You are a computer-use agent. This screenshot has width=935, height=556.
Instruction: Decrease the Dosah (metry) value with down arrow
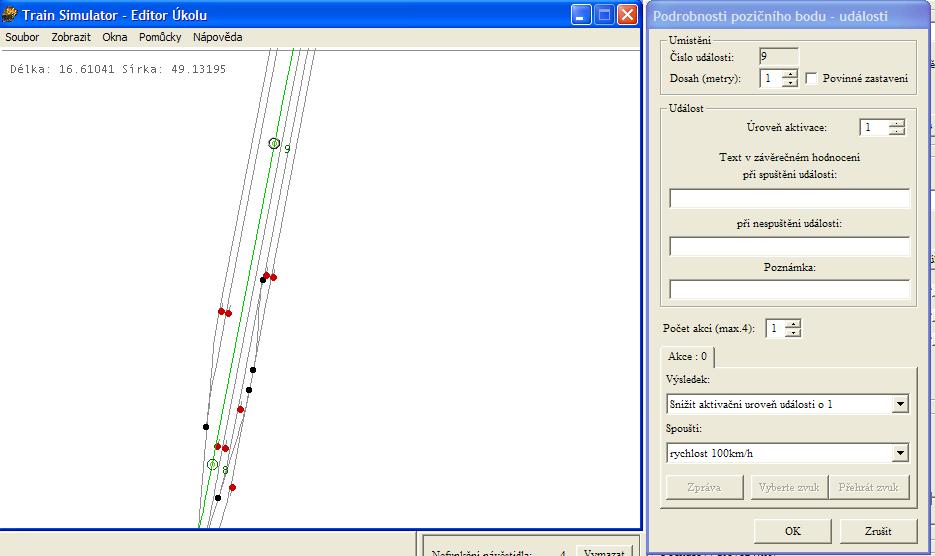coord(790,83)
